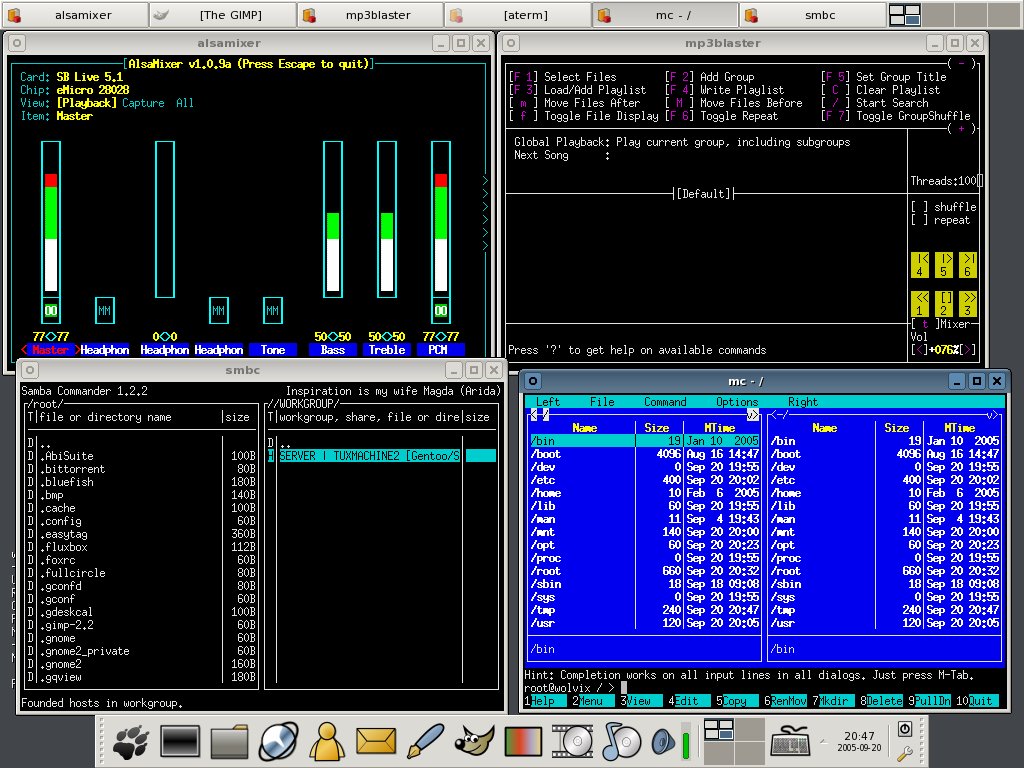Click the stop button labeled 2 in mp3blaster
The height and width of the screenshot is (768, 1024).
pyautogui.click(x=944, y=304)
